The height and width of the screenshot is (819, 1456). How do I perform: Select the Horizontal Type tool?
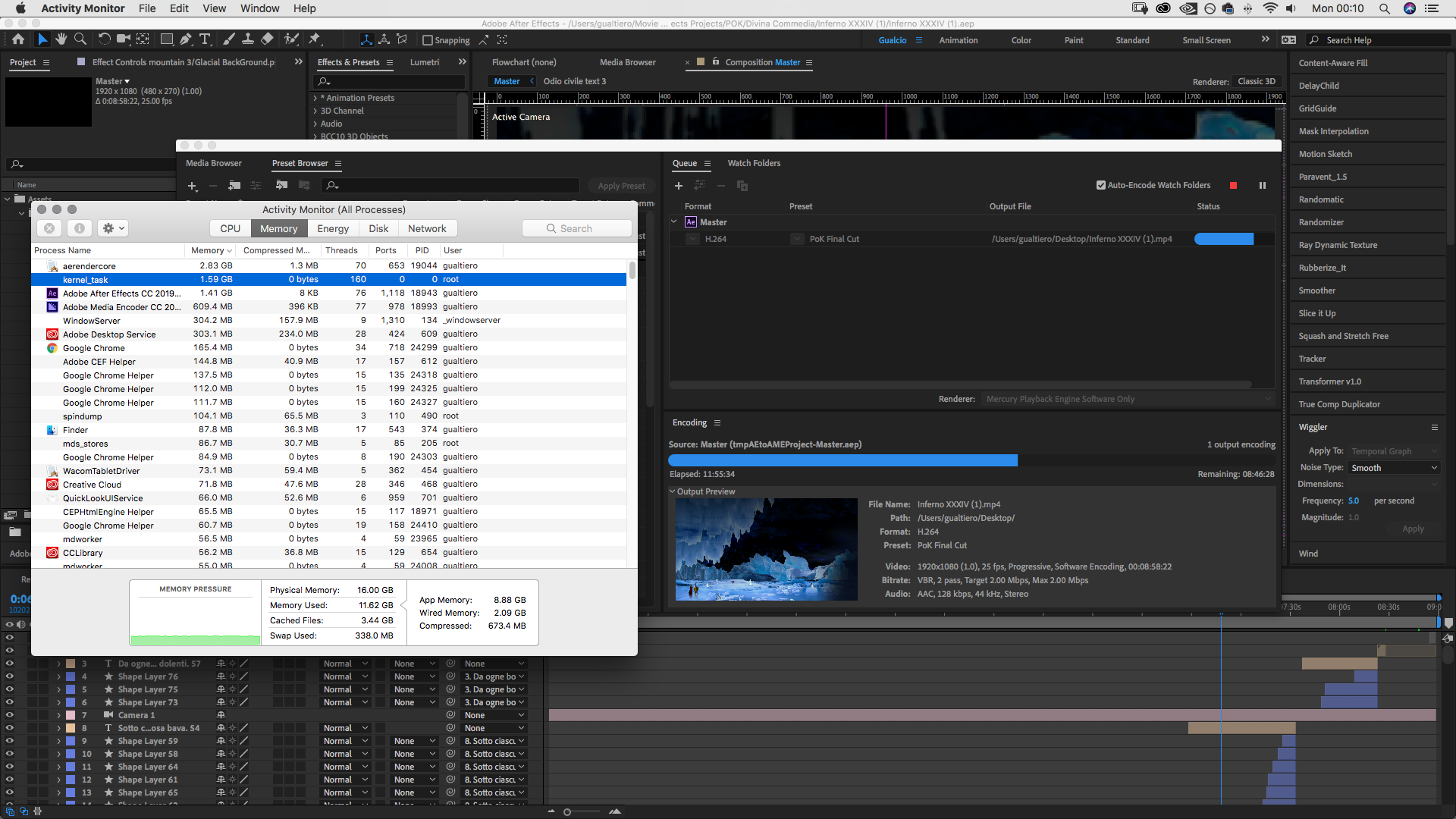point(205,39)
